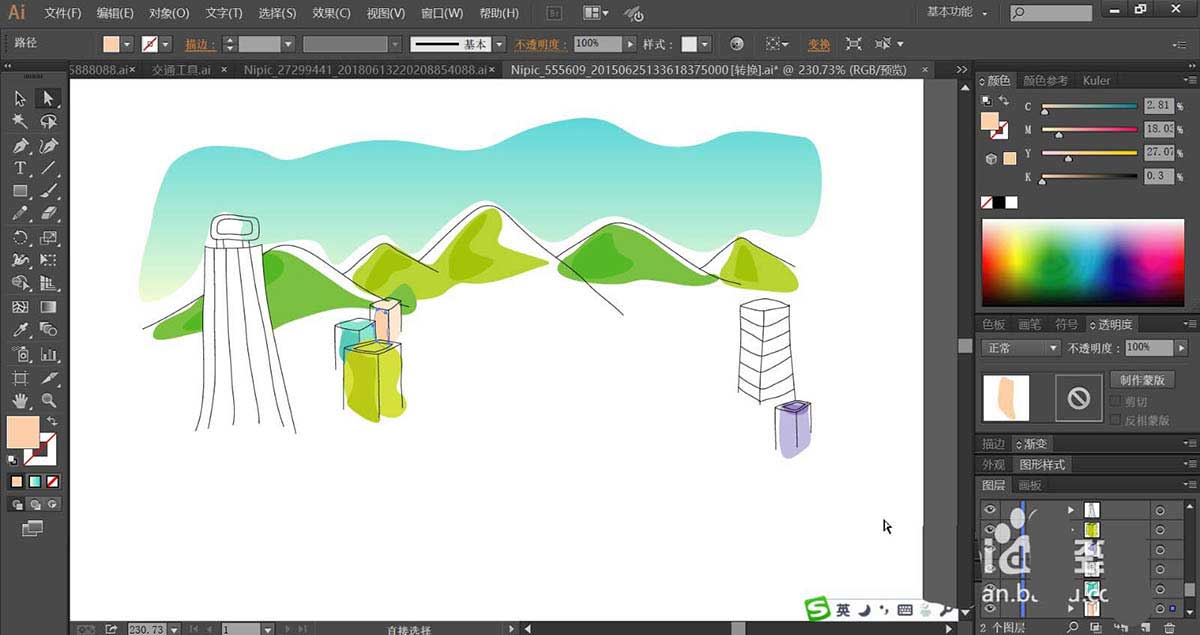Select the Type tool

(20, 168)
